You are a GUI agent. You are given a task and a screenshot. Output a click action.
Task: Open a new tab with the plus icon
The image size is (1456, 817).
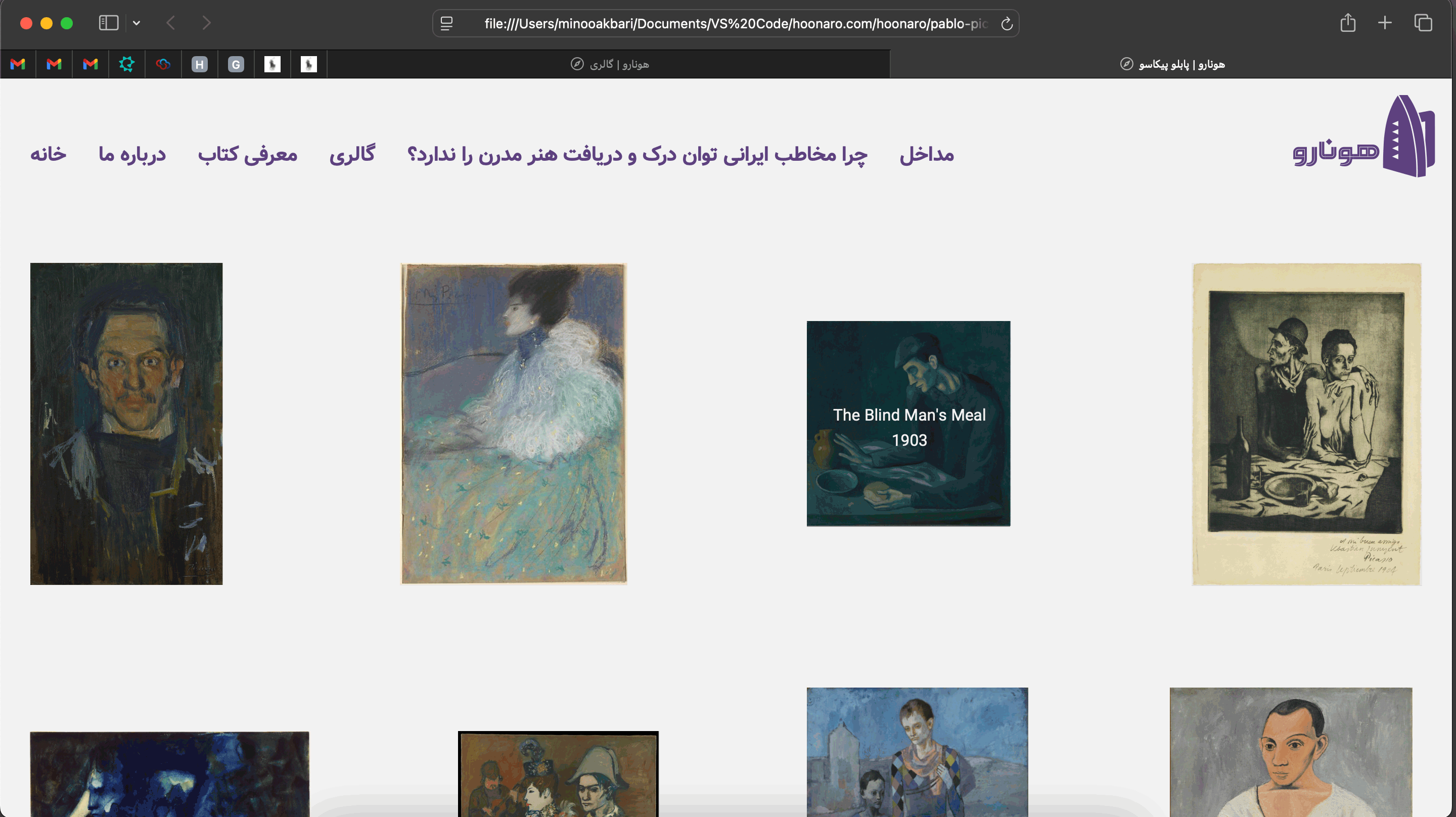(x=1385, y=23)
